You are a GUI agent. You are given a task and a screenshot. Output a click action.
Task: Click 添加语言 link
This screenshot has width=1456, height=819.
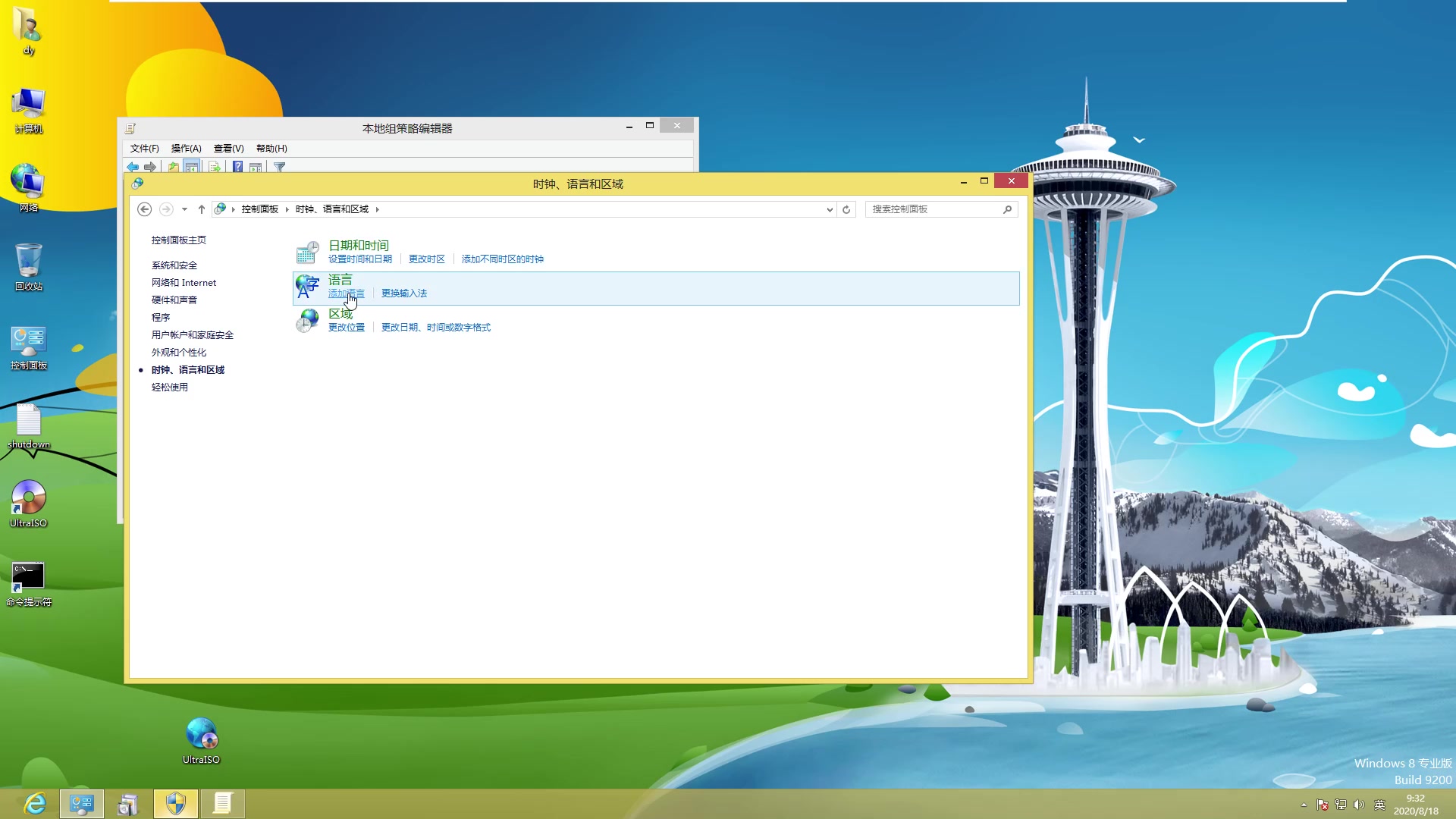[347, 293]
